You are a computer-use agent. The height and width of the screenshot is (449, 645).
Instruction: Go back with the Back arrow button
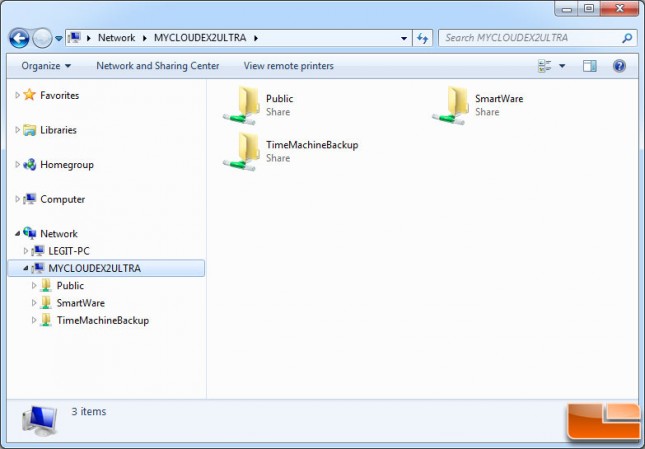19,38
